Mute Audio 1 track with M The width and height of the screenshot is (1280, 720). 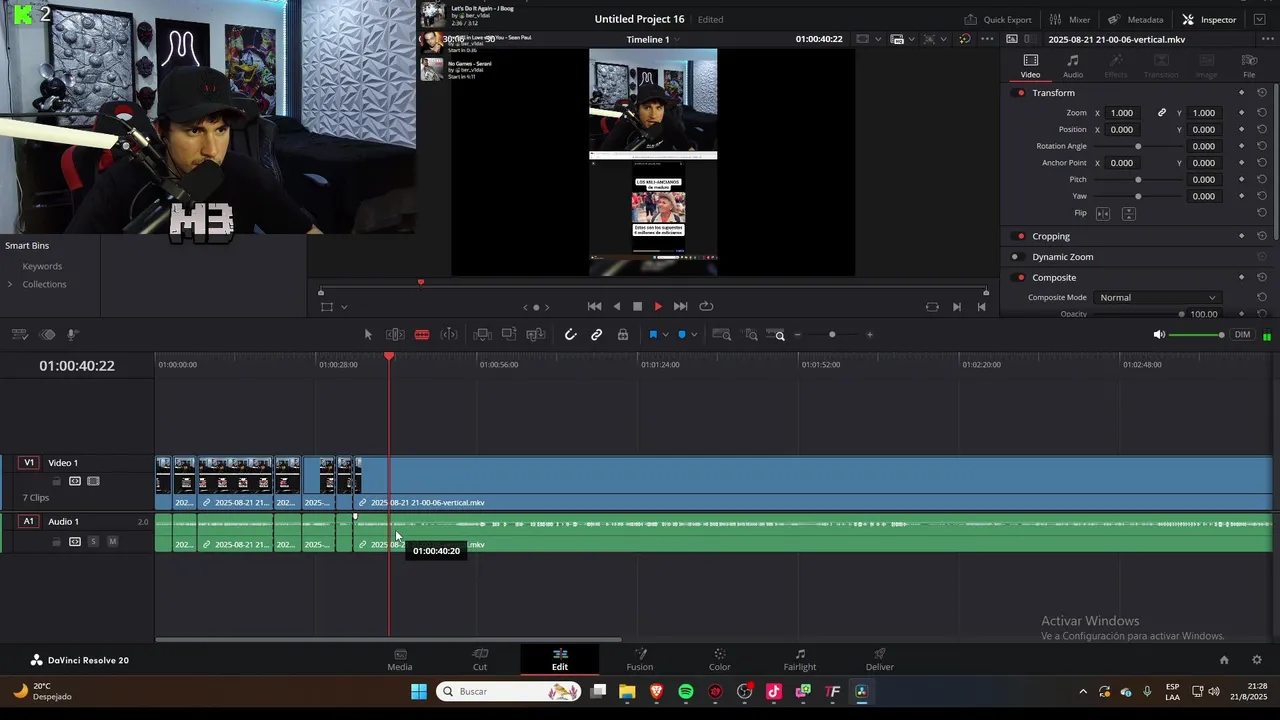[112, 542]
